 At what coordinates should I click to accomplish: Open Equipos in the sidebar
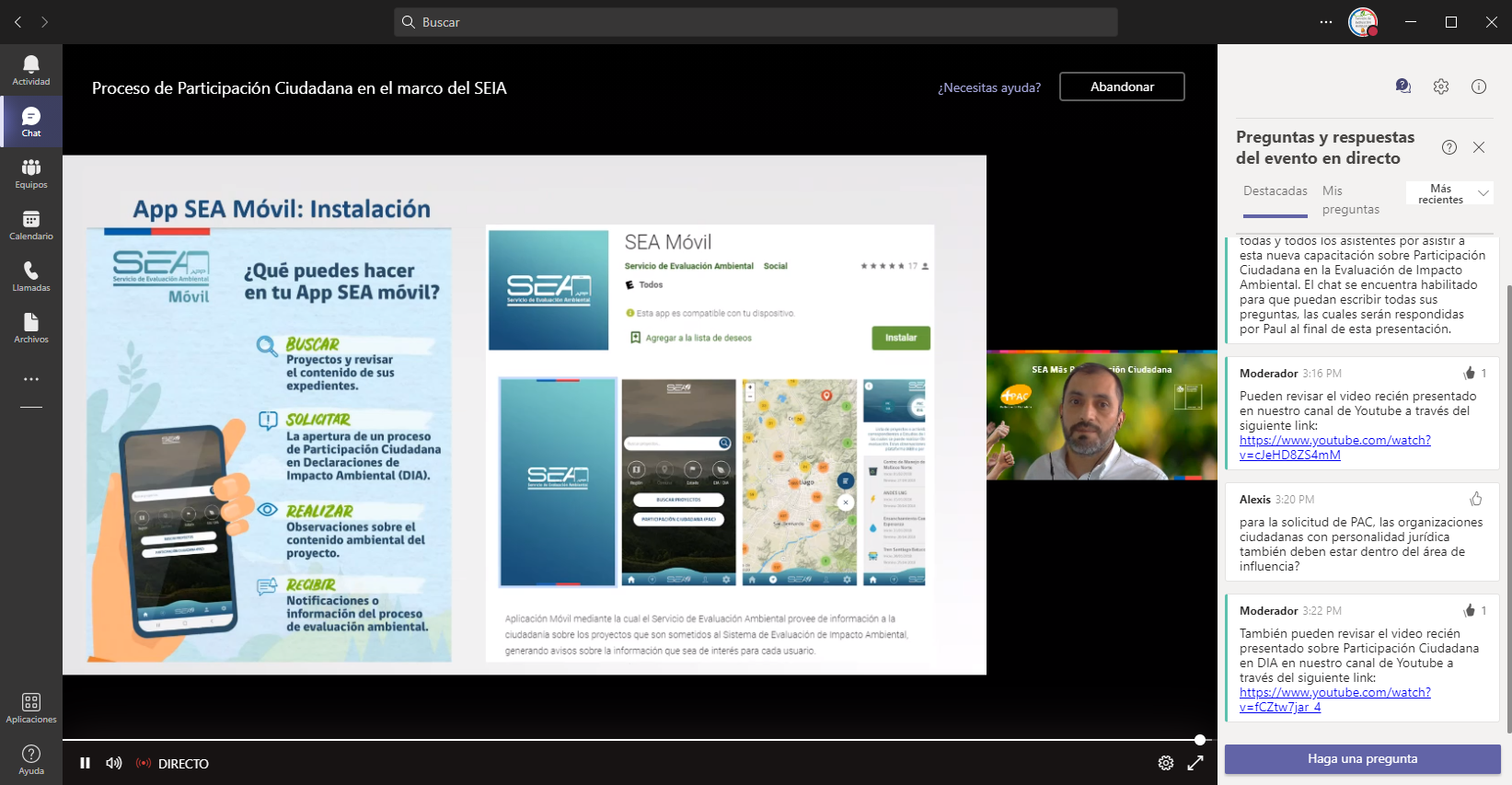click(x=30, y=173)
